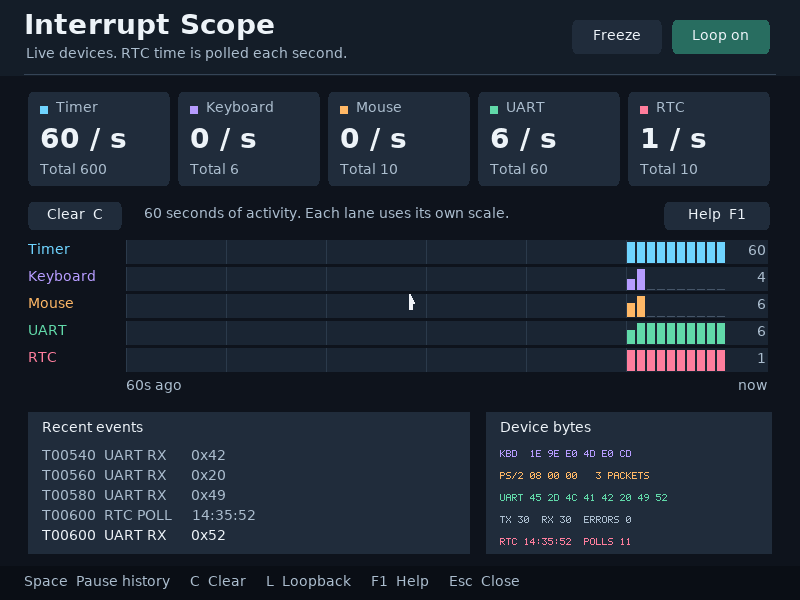Click the now axis label
Image resolution: width=800 pixels, height=600 pixels.
[752, 385]
